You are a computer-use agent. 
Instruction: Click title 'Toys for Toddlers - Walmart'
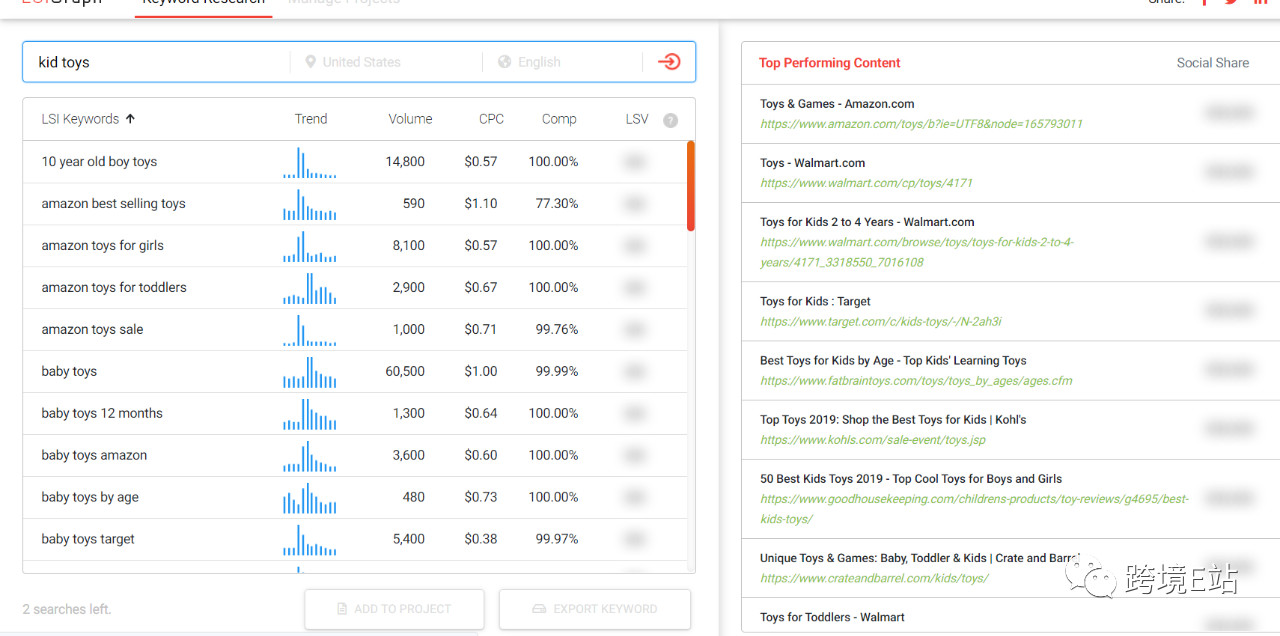[832, 617]
